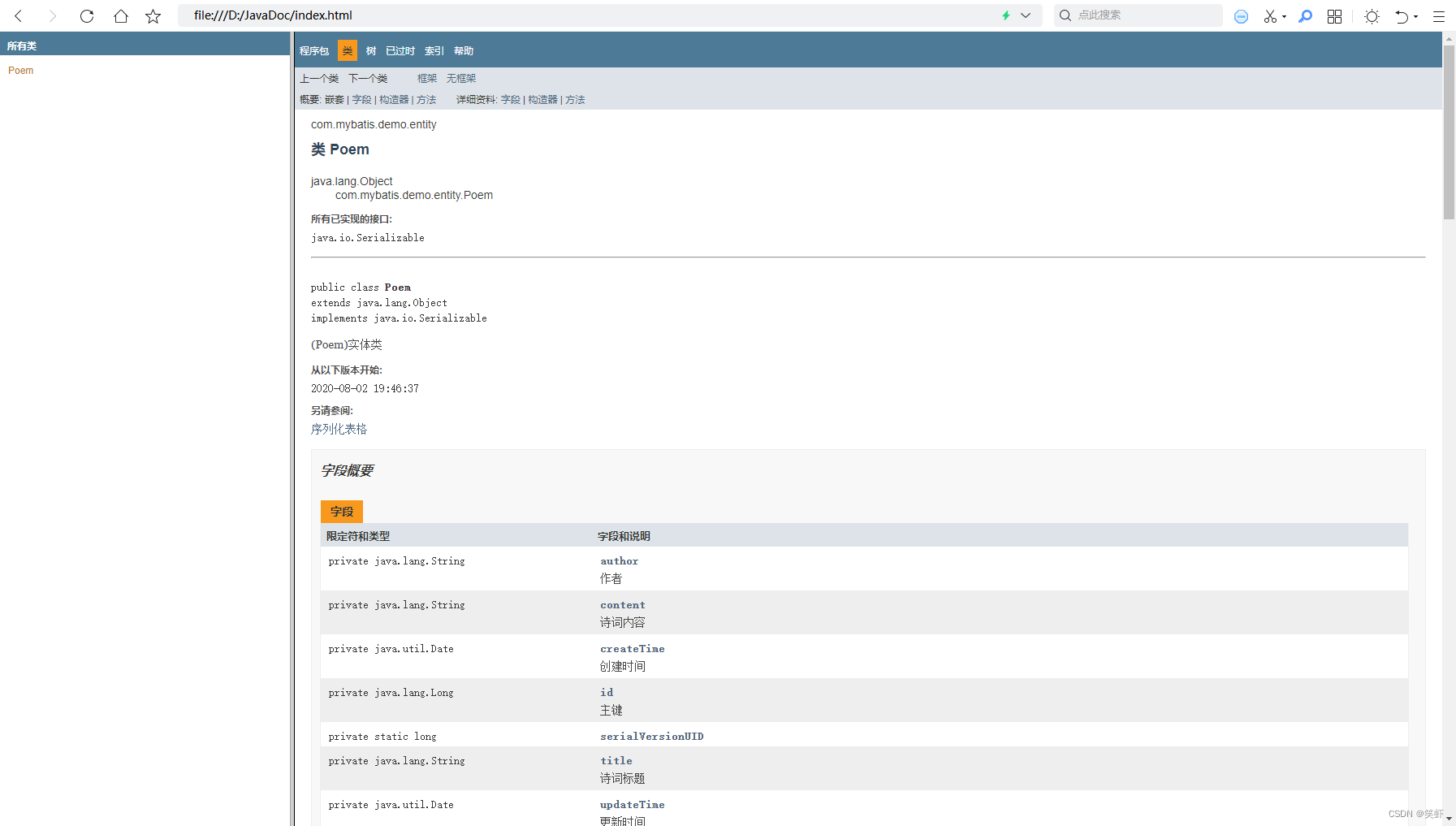Toggle the day/night mode sun icon
Image resolution: width=1456 pixels, height=826 pixels.
[1372, 15]
